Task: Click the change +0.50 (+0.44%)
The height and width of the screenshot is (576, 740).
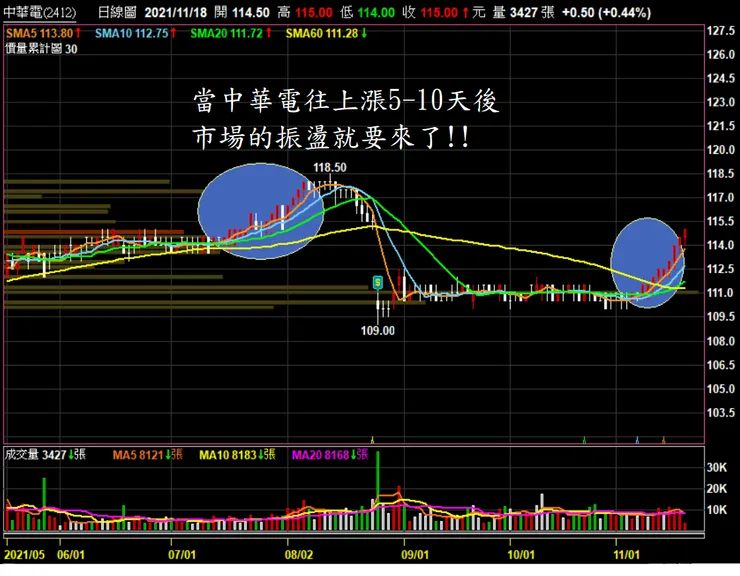Action: [606, 12]
